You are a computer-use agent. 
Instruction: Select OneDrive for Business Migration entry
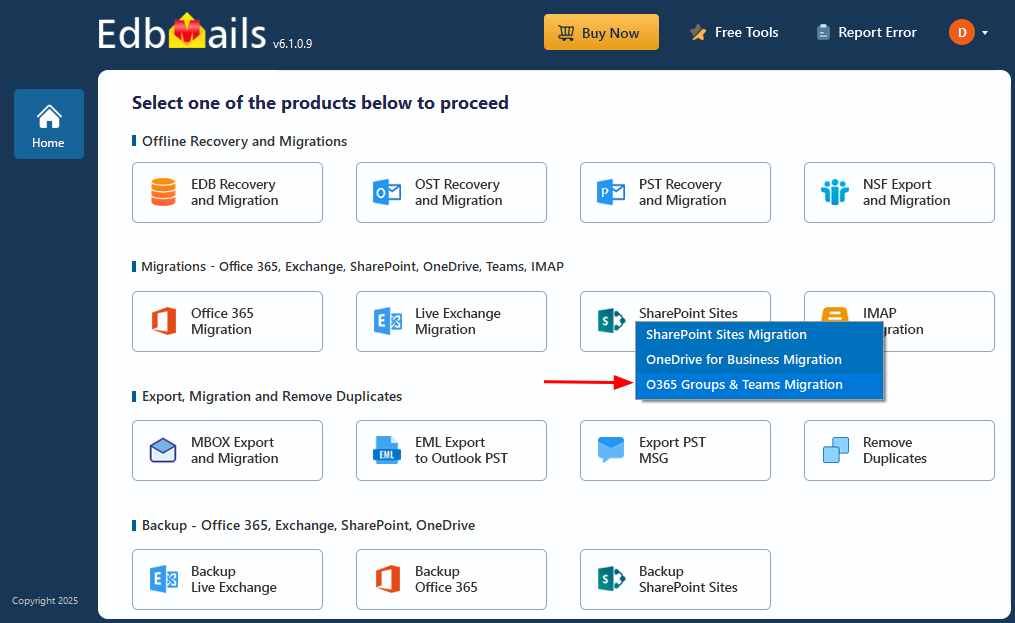point(759,360)
